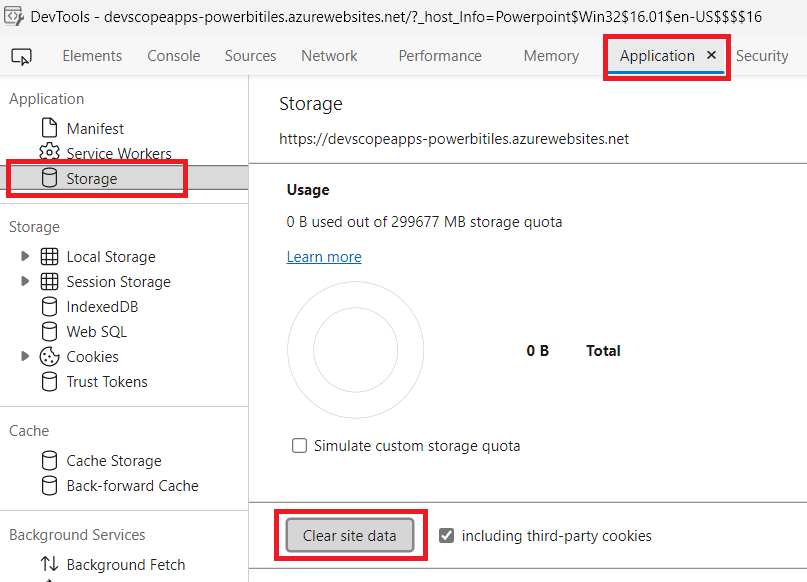
Task: Switch to the Network tab
Action: tap(329, 56)
